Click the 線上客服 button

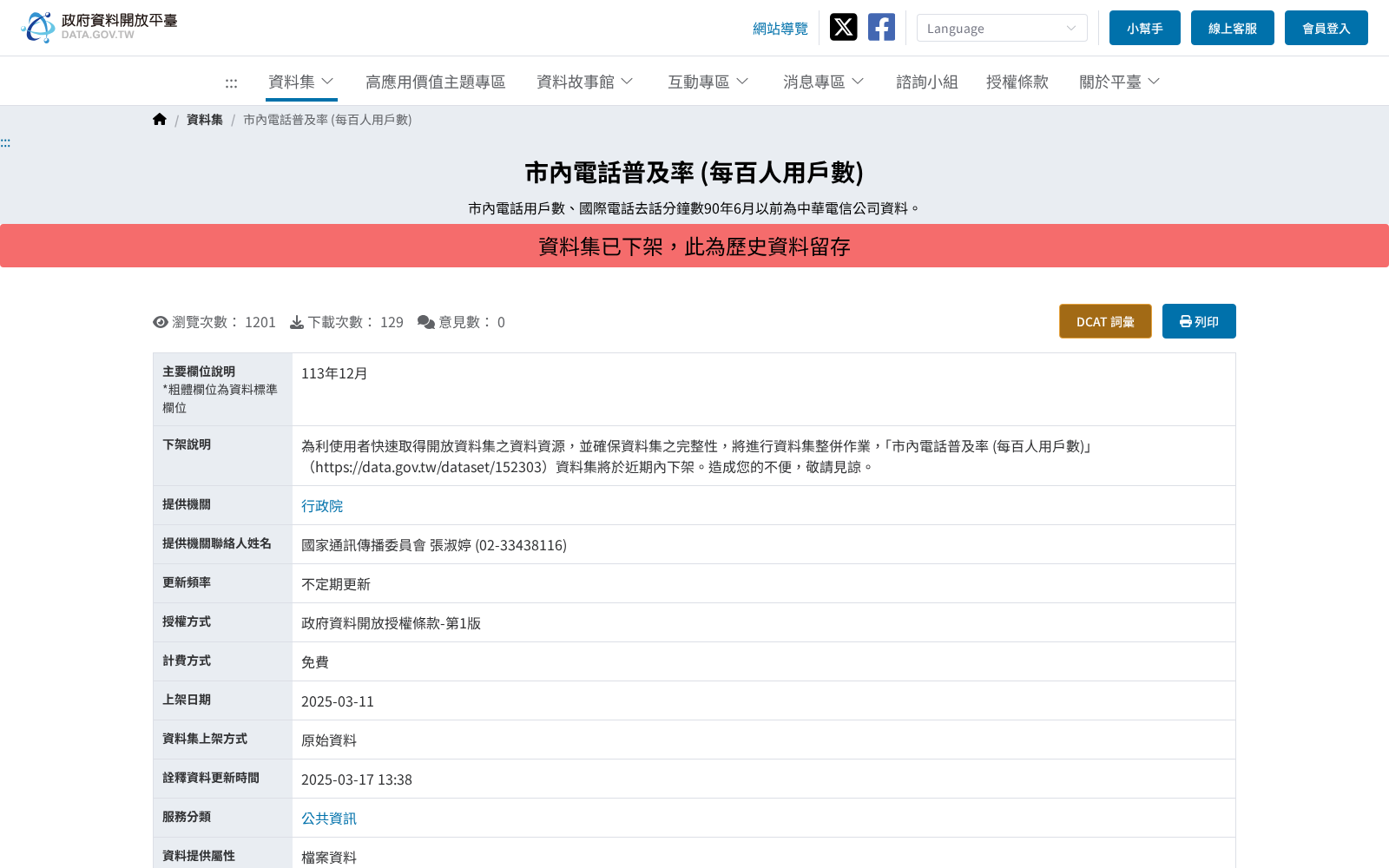(1233, 28)
